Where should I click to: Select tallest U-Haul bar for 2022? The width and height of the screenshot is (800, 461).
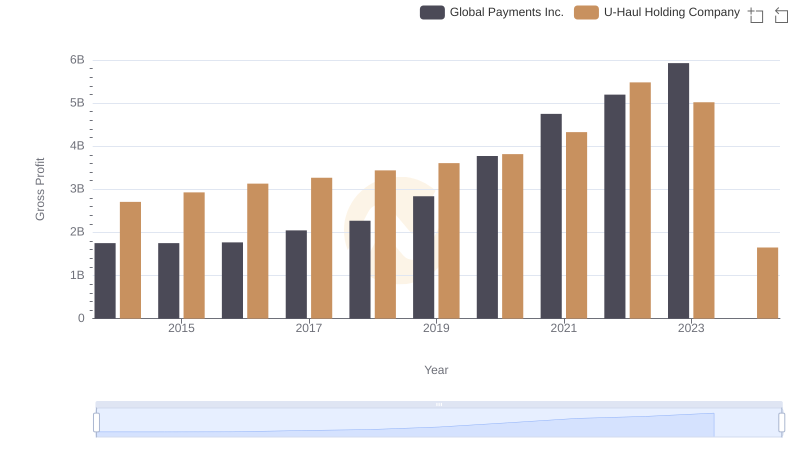640,200
